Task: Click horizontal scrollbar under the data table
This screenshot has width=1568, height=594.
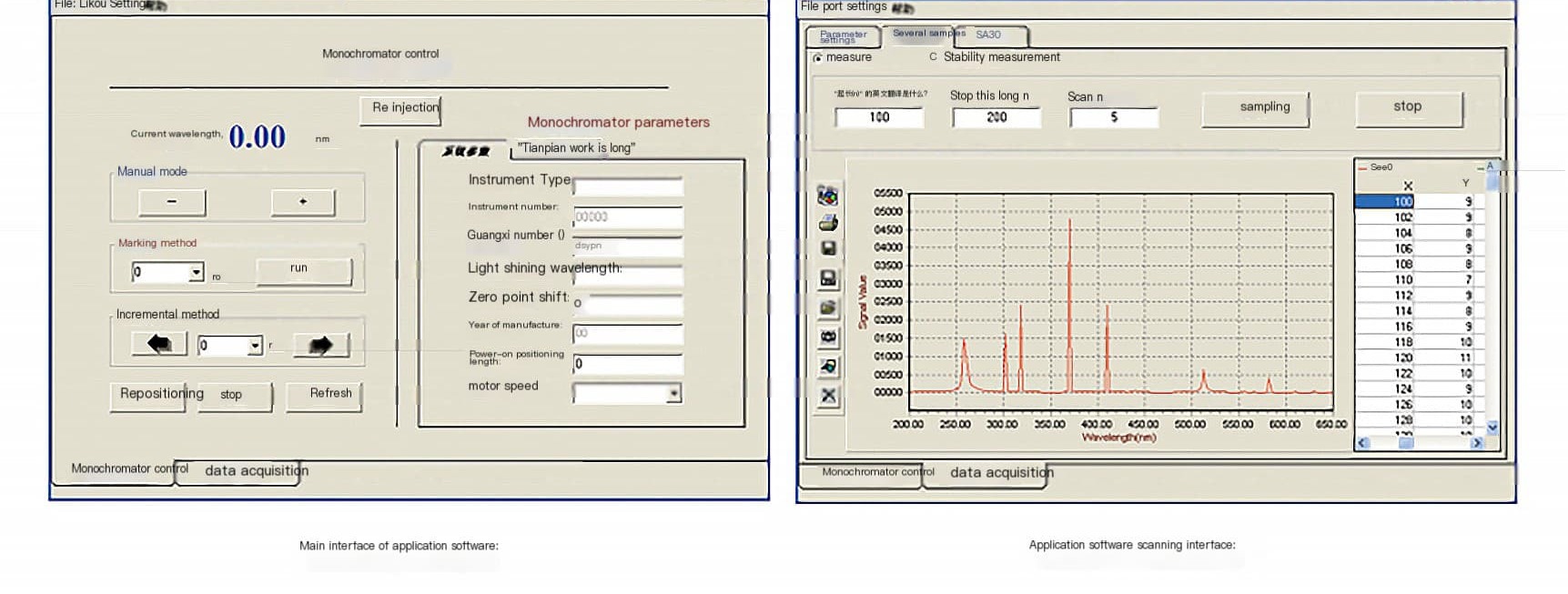Action: pos(1419,443)
